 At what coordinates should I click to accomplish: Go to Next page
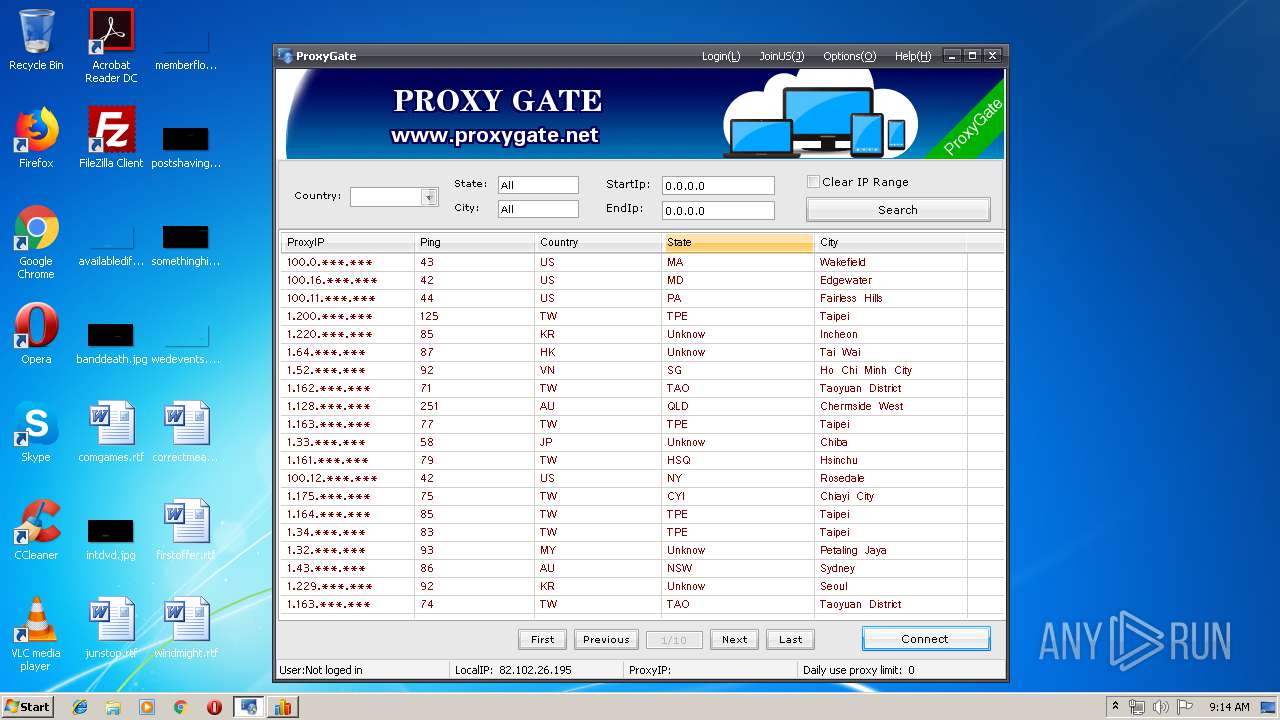point(734,639)
